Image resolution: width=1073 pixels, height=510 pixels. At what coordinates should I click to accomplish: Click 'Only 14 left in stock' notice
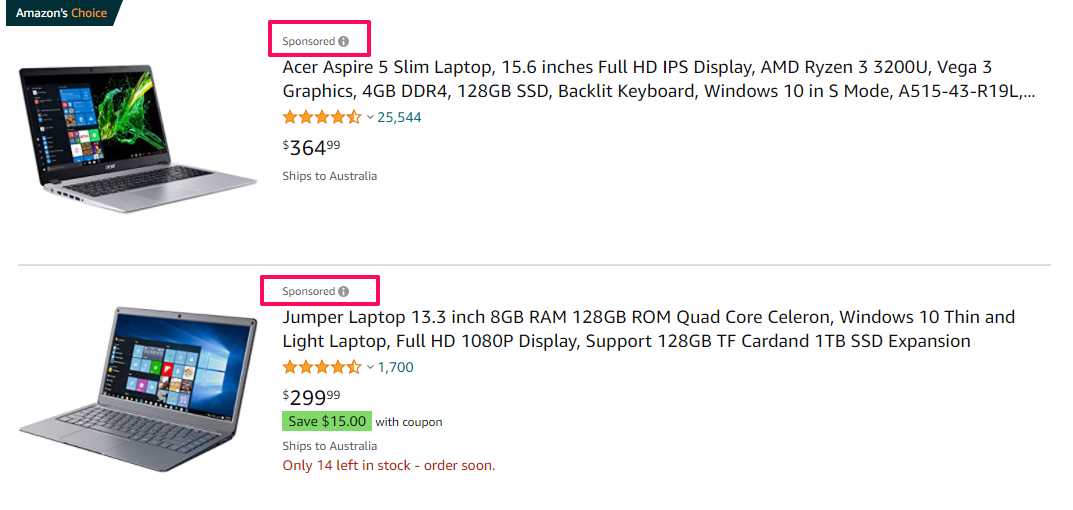389,466
